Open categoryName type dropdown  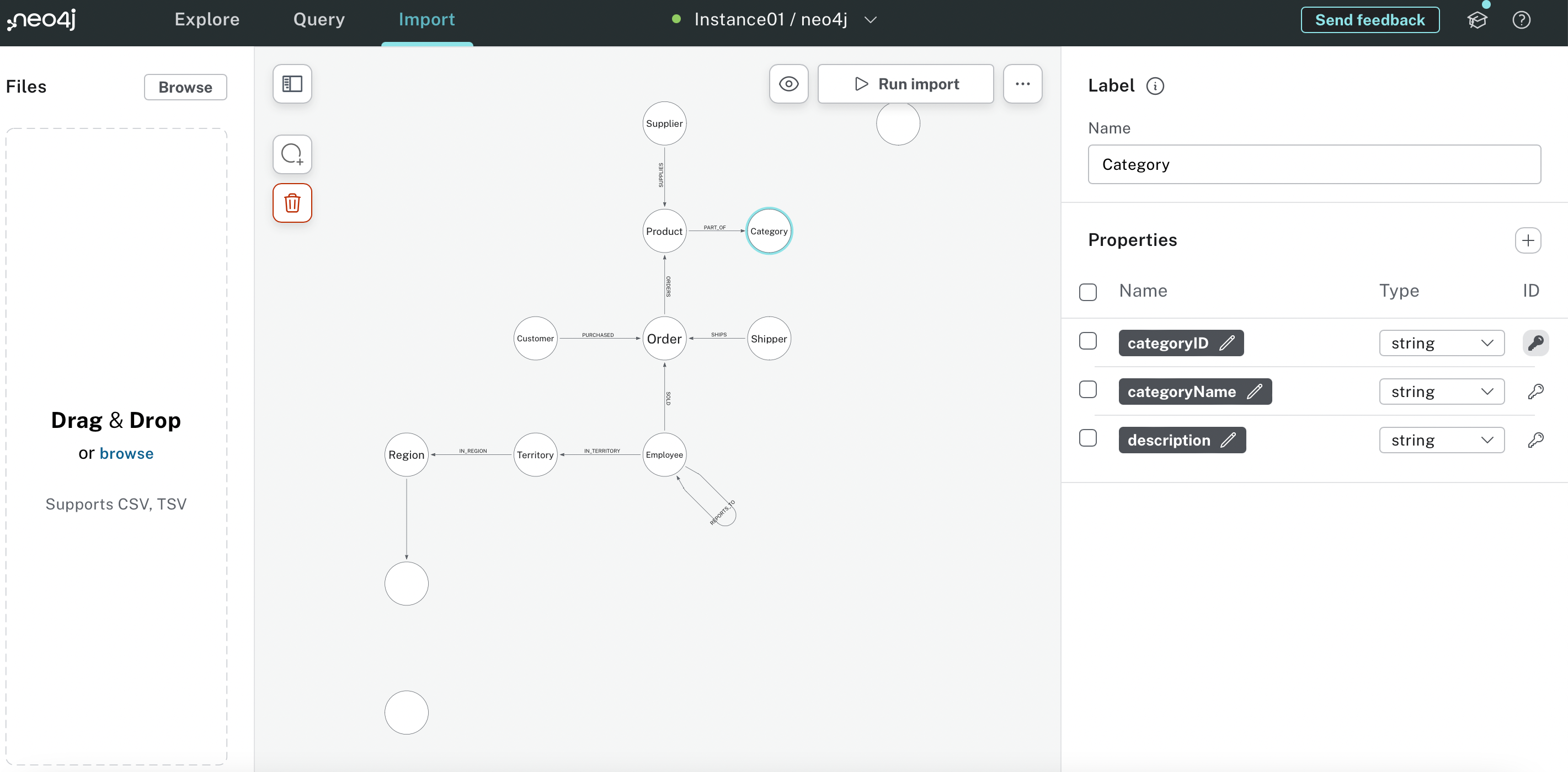[1442, 392]
